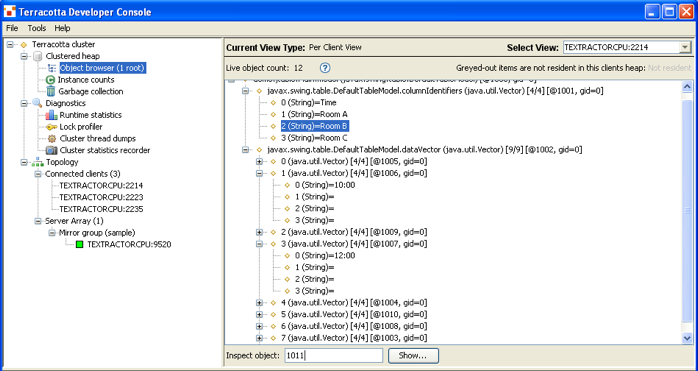Expand vector 7 [@1003] node
Screen dimensions: 698x371
(259, 338)
